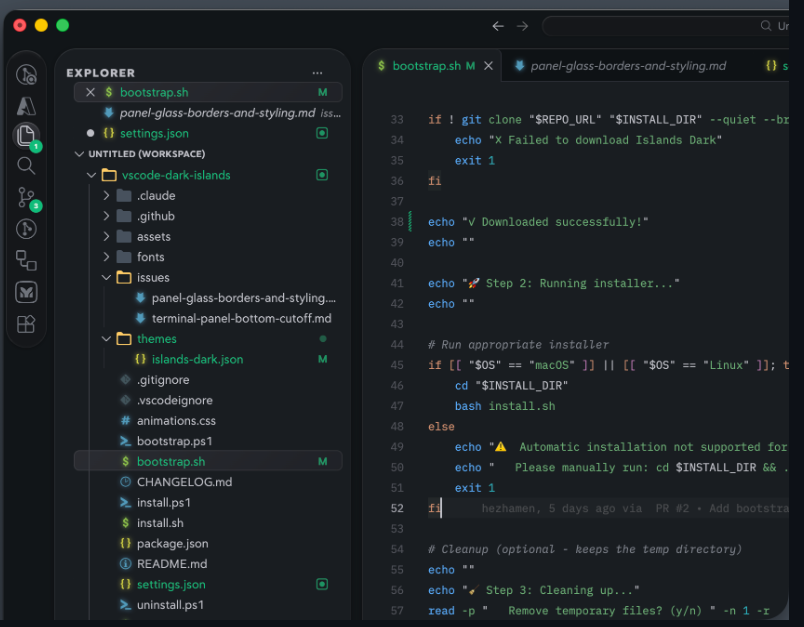The height and width of the screenshot is (627, 804).
Task: Switch to panel-glass-borders-and-styling.md tab
Action: click(628, 66)
